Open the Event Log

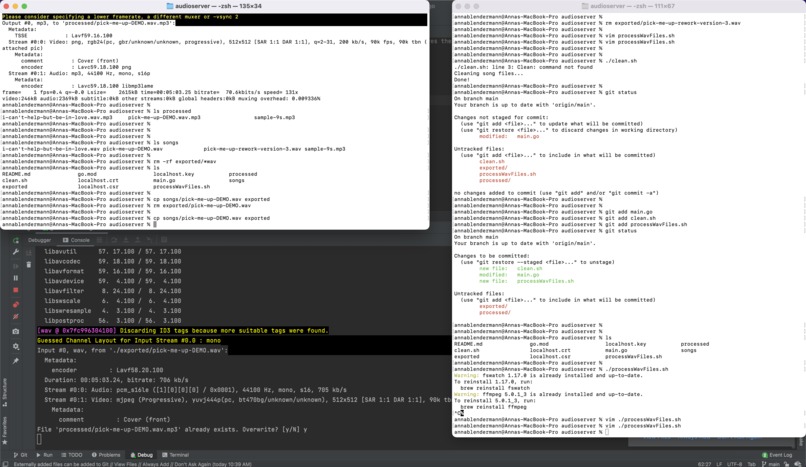point(777,455)
